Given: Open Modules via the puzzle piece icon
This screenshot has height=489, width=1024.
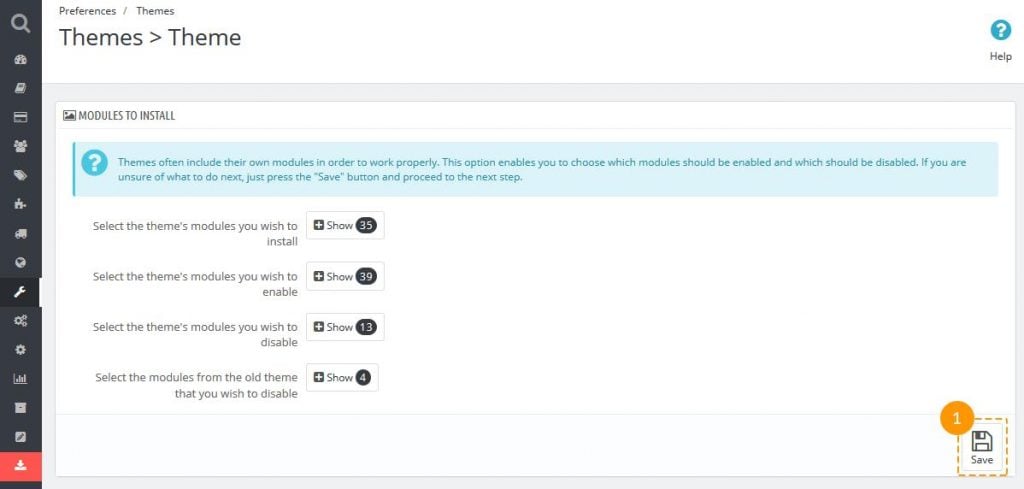Looking at the screenshot, I should click(20, 204).
